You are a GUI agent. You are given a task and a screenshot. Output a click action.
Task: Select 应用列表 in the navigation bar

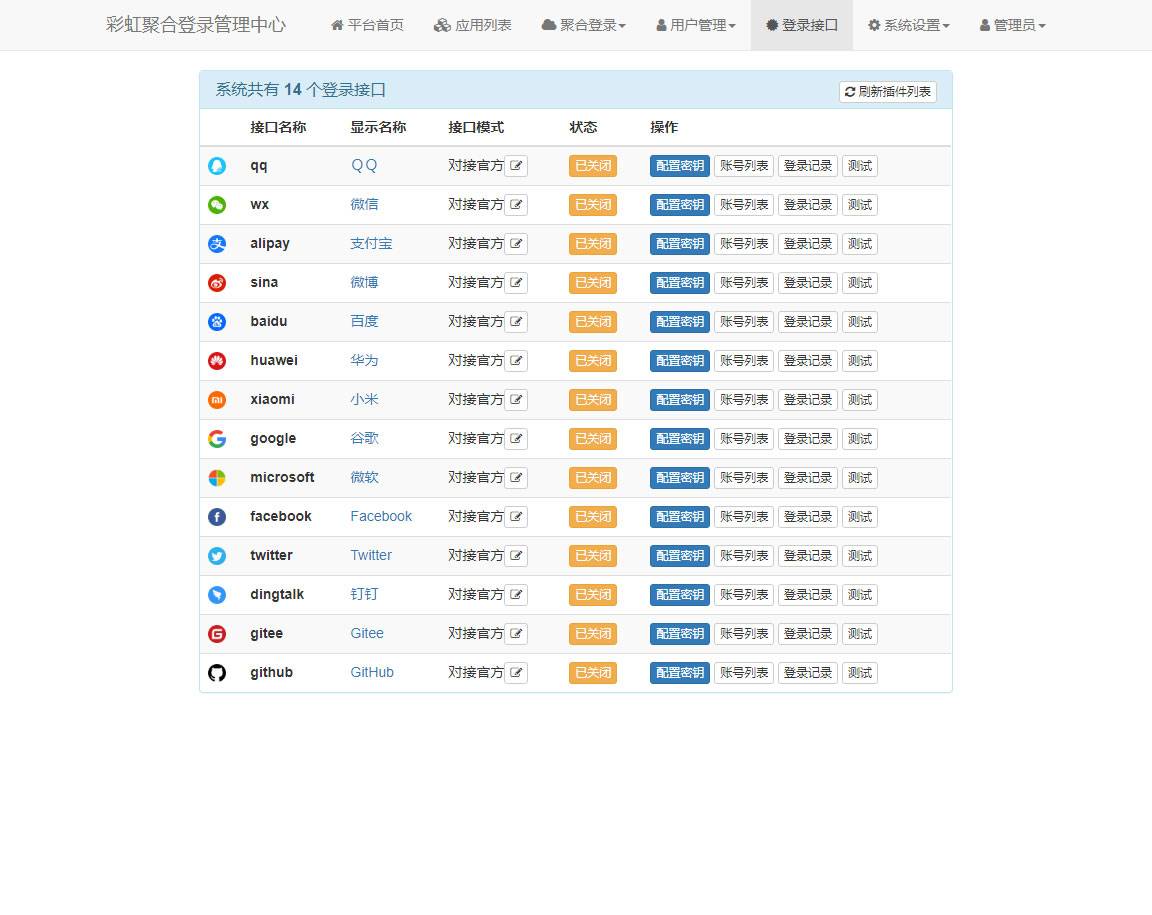[x=472, y=26]
